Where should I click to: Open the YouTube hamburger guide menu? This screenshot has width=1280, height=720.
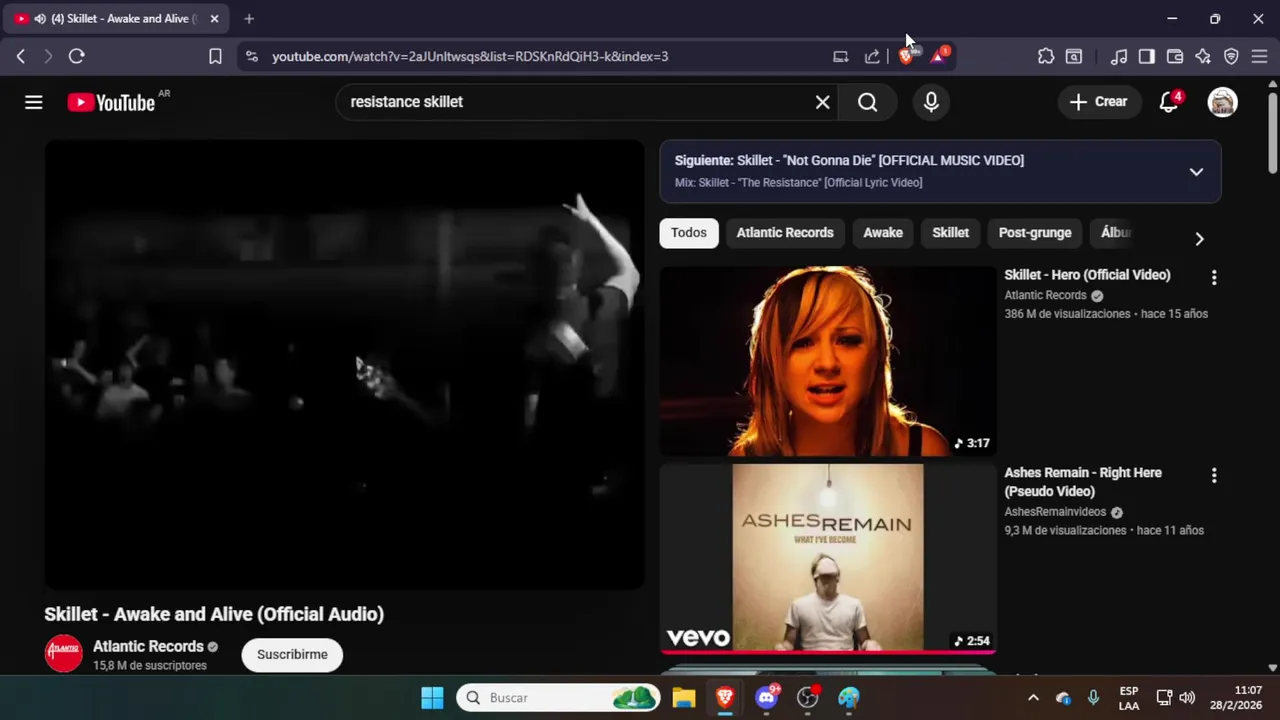[34, 102]
